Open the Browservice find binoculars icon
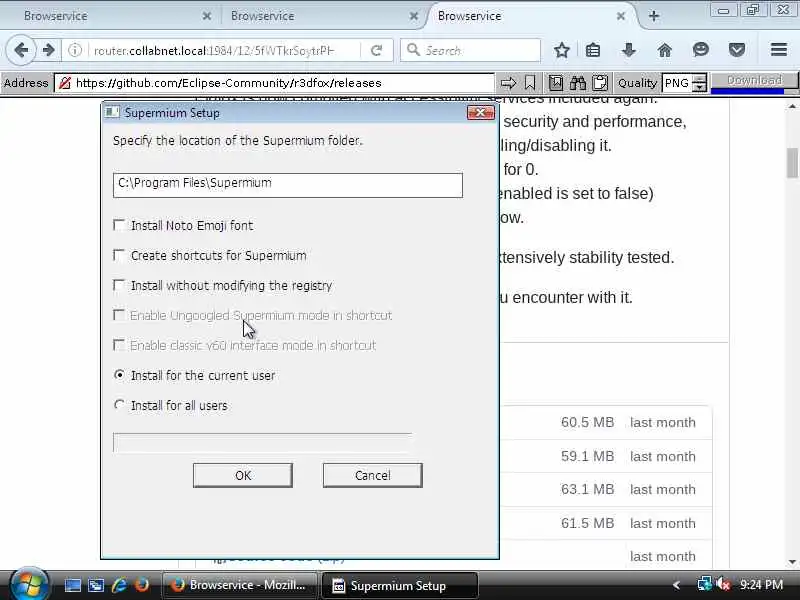This screenshot has height=600, width=800. click(x=578, y=83)
